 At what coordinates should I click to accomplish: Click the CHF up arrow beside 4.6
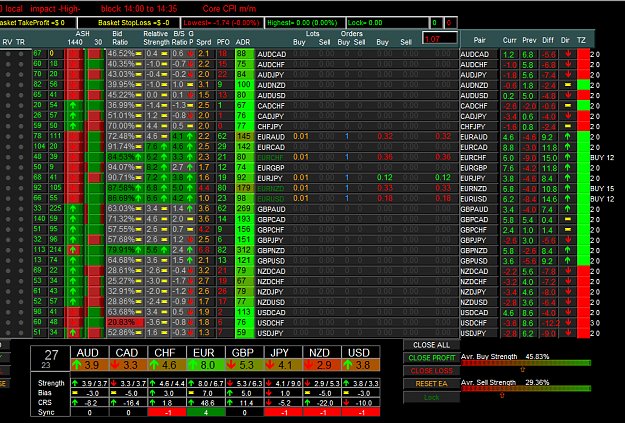click(x=154, y=365)
